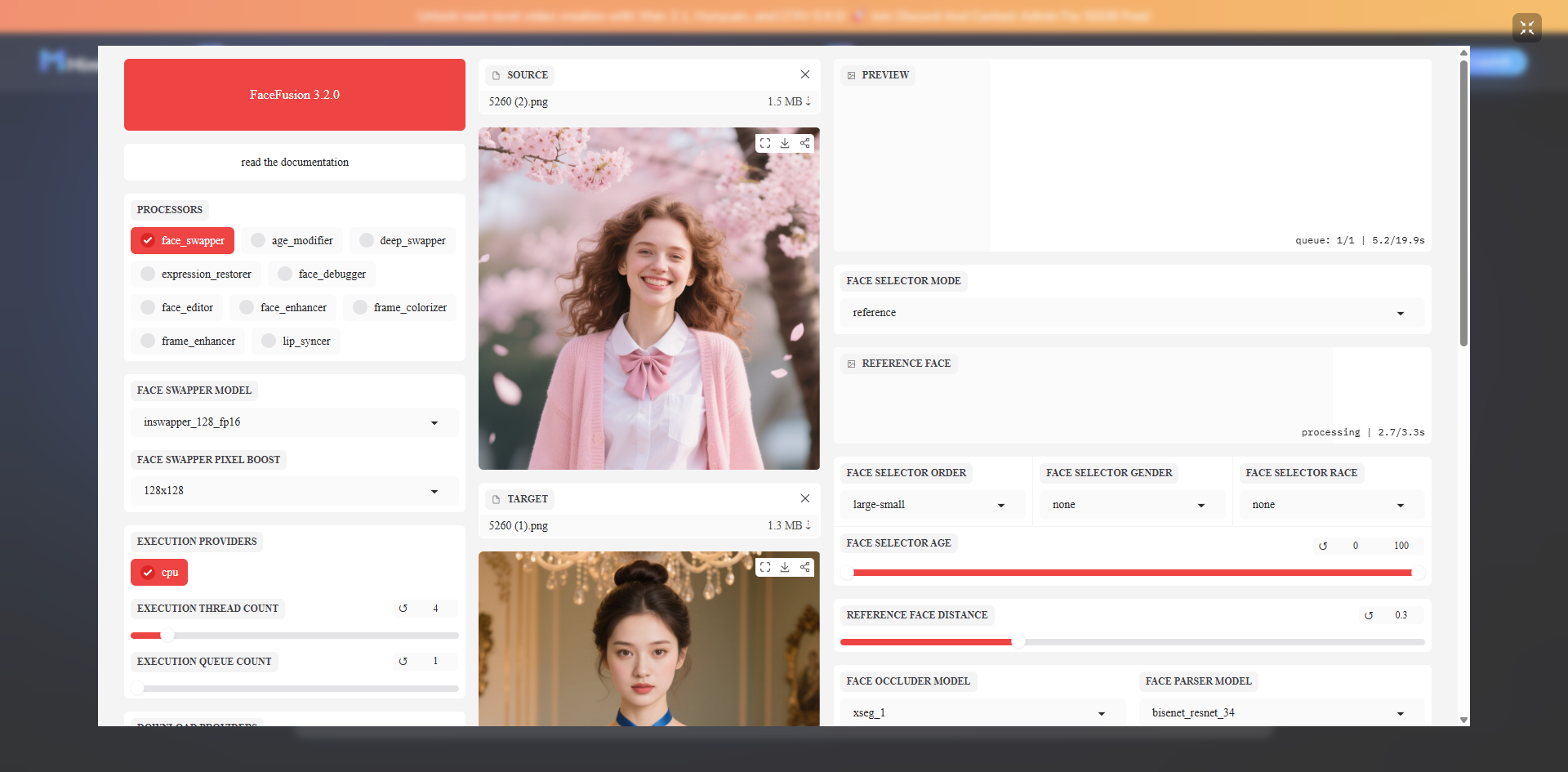
Task: Click the TARGET file icon label
Action: (520, 499)
